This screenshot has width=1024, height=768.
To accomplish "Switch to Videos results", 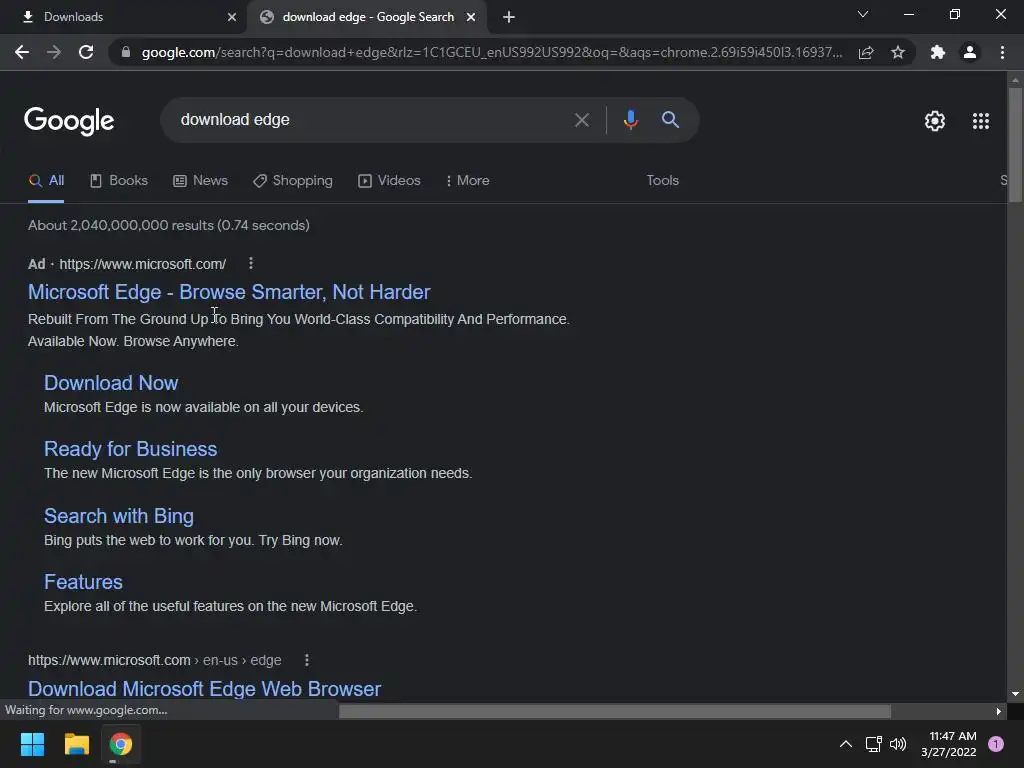I will pyautogui.click(x=389, y=180).
